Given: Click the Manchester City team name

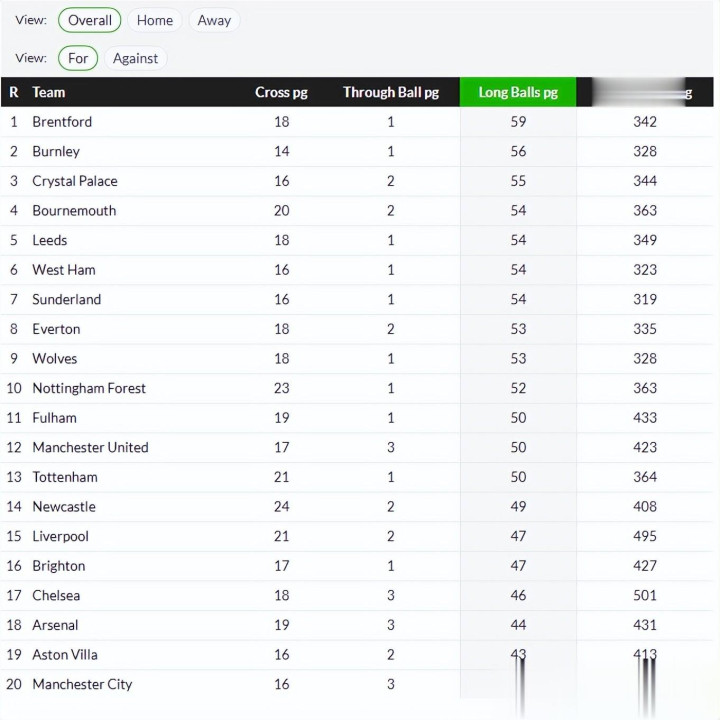Looking at the screenshot, I should (82, 684).
